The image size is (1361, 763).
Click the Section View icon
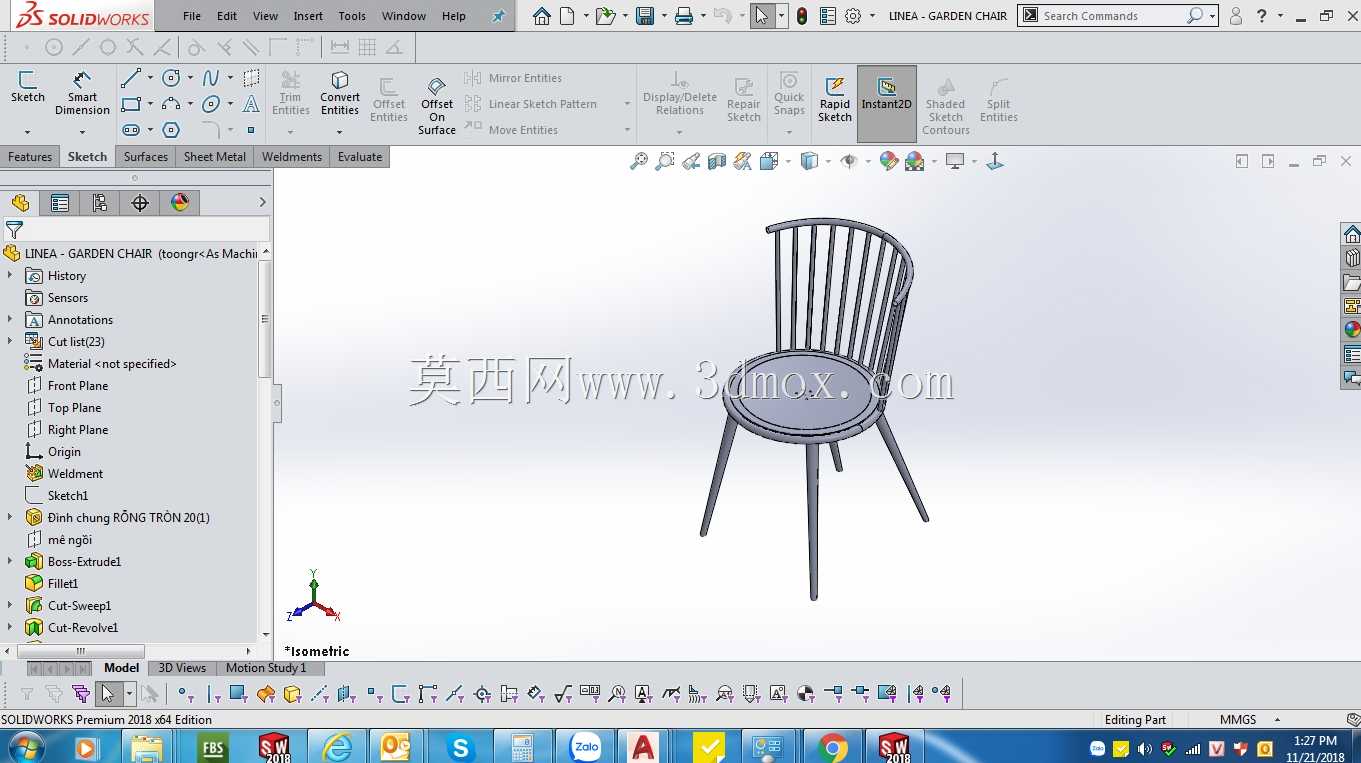[717, 161]
